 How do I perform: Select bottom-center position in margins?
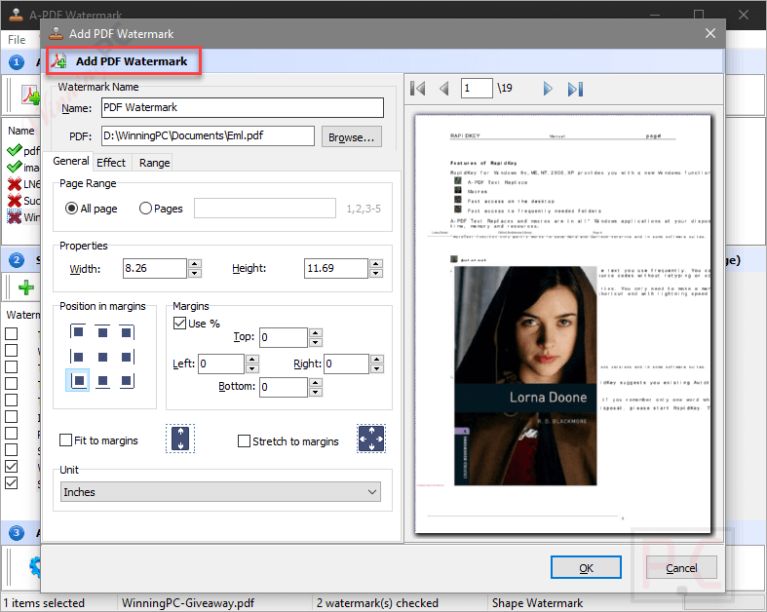tap(102, 380)
